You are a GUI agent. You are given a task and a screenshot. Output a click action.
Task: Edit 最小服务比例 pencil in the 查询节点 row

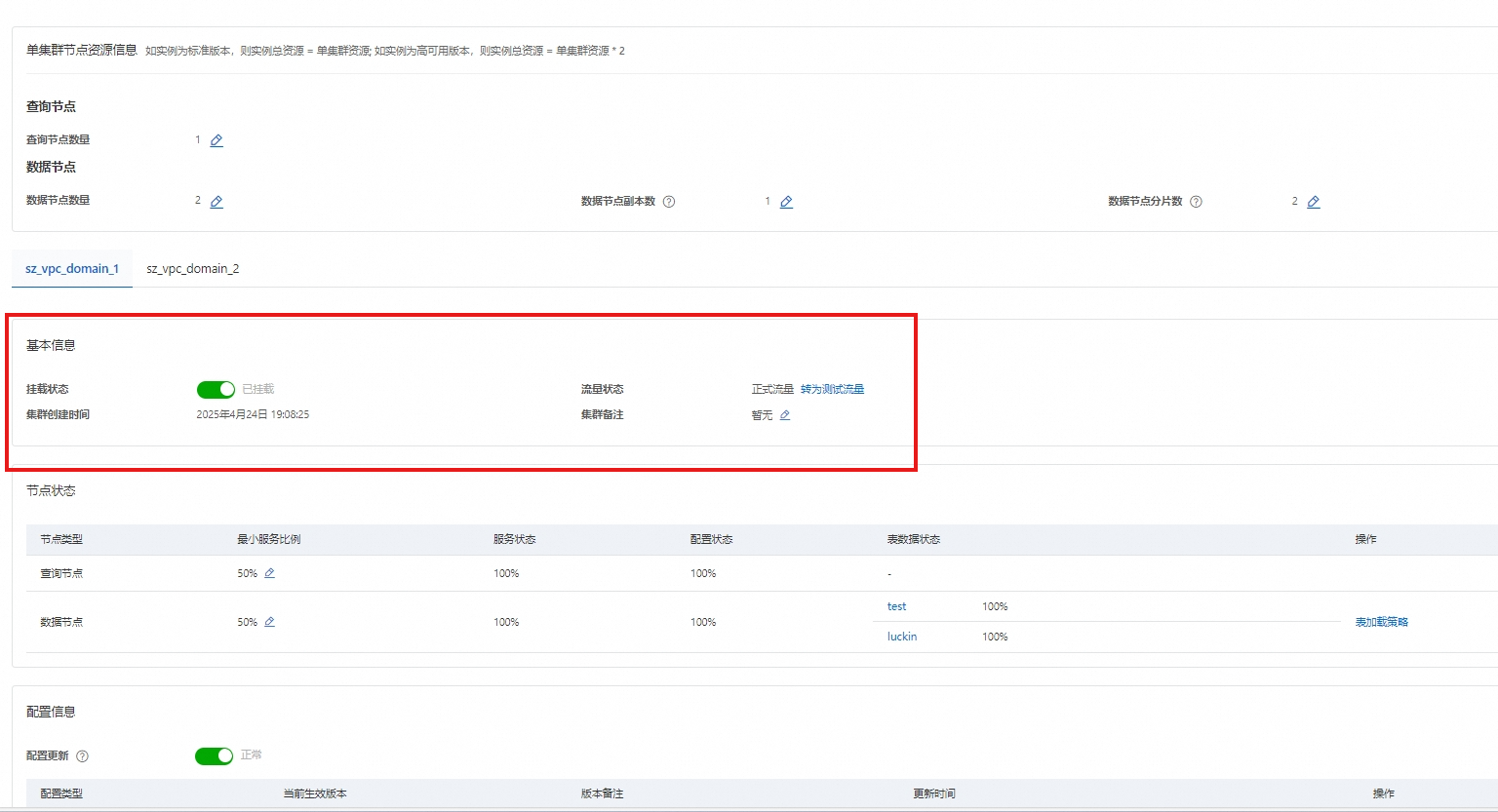tap(270, 573)
